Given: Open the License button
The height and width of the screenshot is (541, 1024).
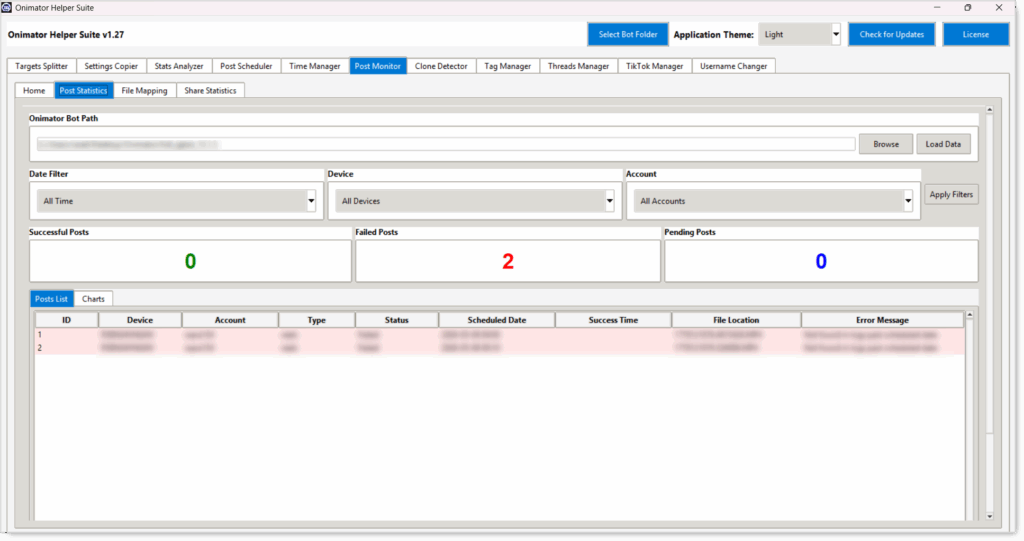Looking at the screenshot, I should tap(976, 35).
